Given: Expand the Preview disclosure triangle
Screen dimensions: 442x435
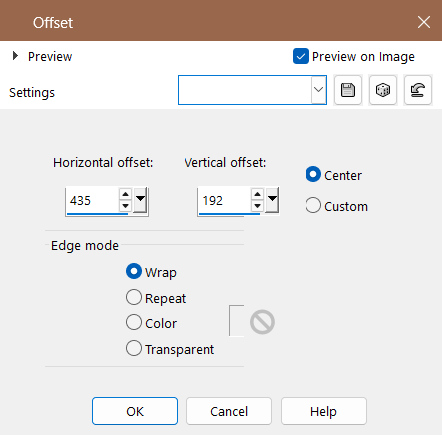Looking at the screenshot, I should coord(15,56).
